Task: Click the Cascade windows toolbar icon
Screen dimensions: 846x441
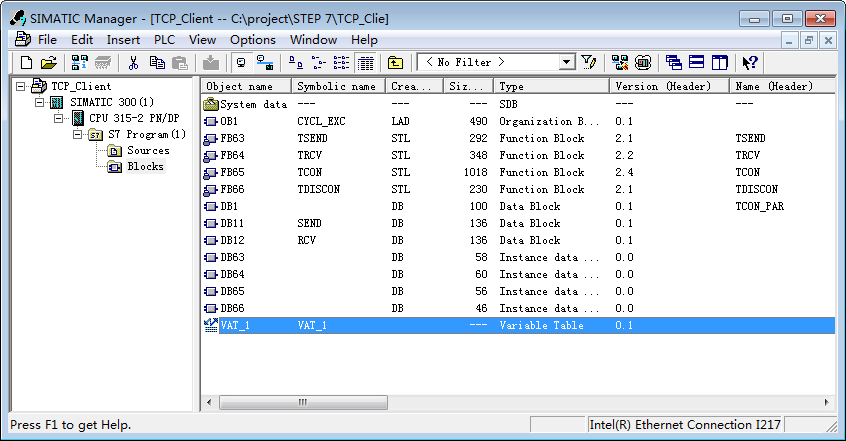Action: tap(673, 63)
